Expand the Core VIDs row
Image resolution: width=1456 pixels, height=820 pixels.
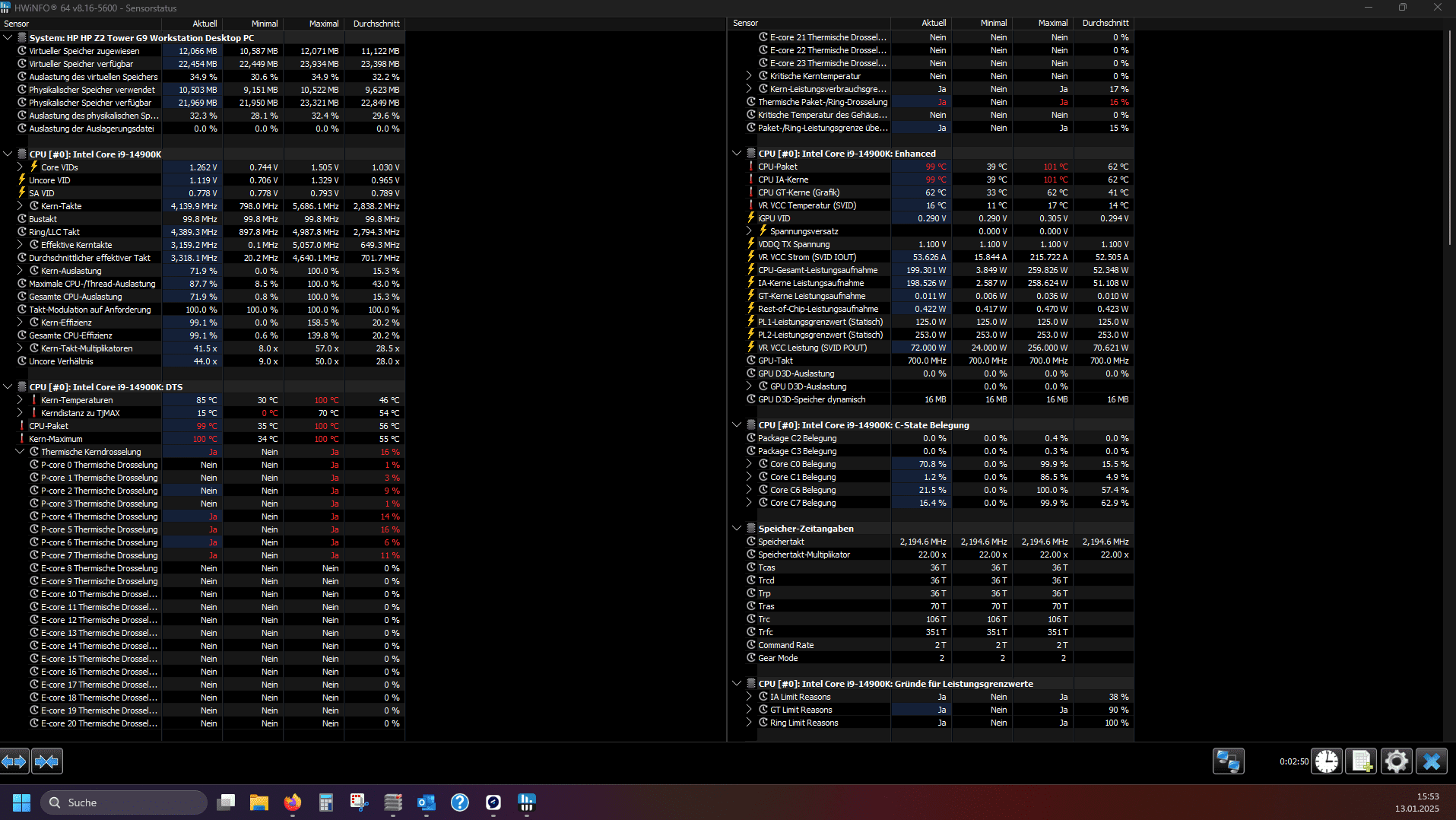(x=20, y=167)
